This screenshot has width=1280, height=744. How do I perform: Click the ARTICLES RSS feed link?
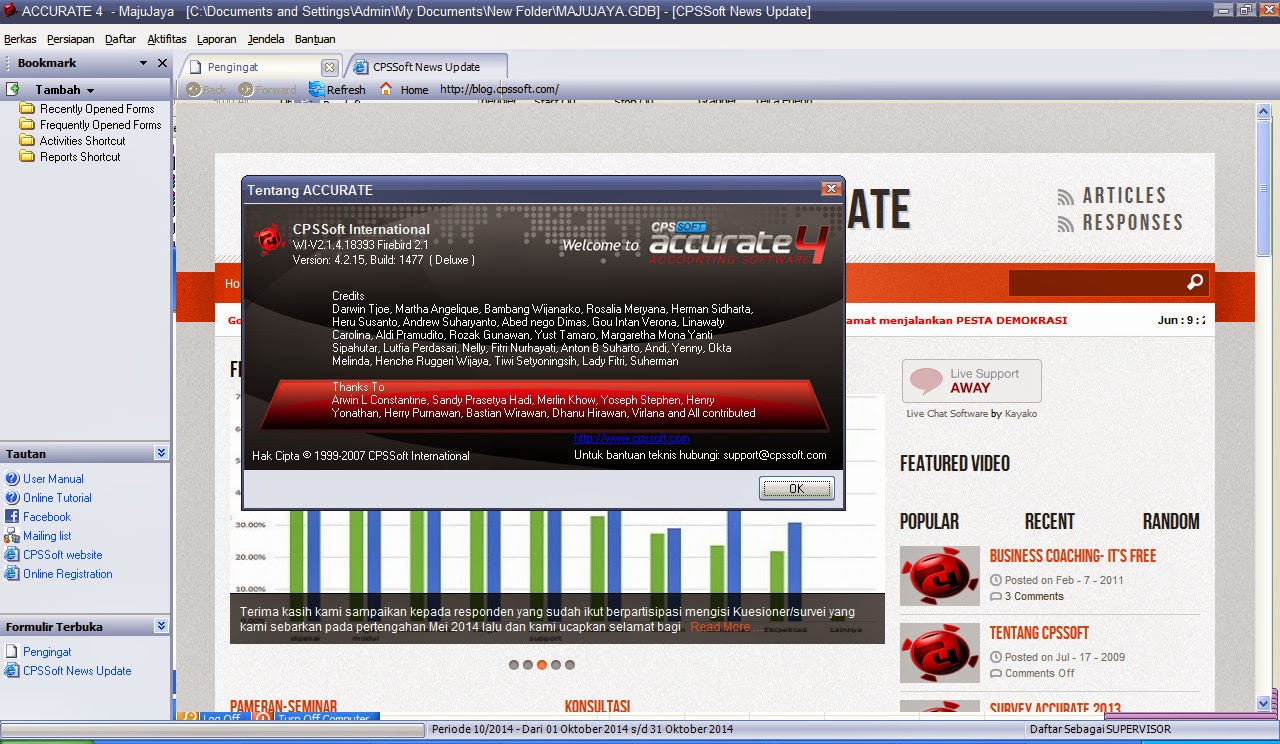point(1112,196)
